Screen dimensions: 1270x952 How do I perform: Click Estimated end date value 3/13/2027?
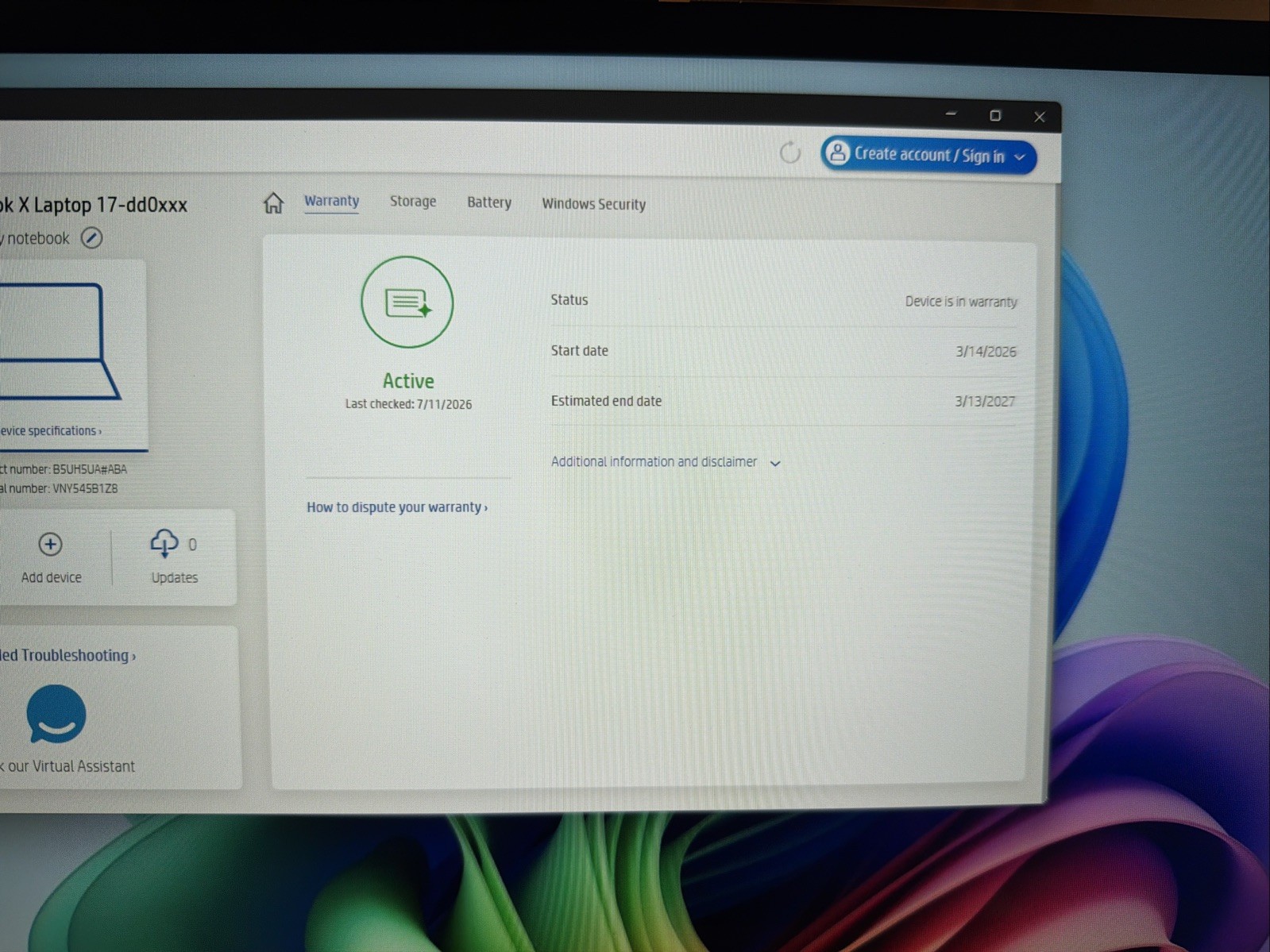tap(985, 402)
